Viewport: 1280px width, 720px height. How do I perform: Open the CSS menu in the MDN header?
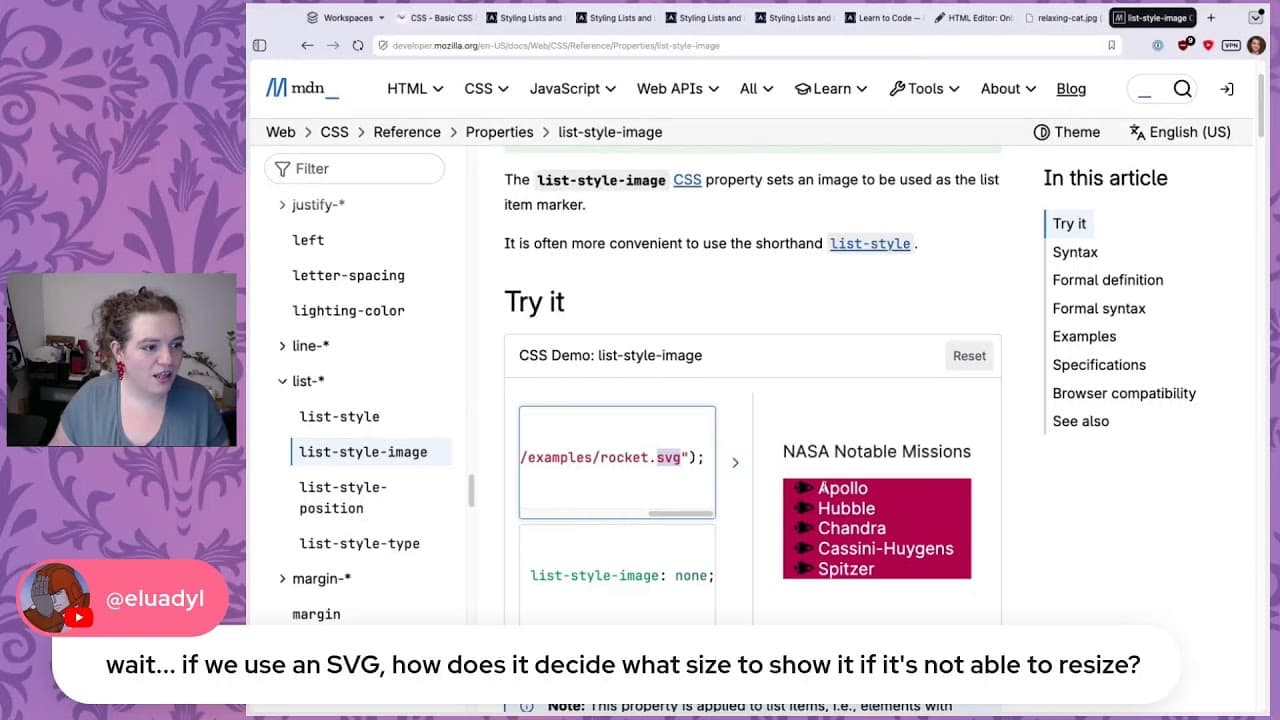point(486,88)
